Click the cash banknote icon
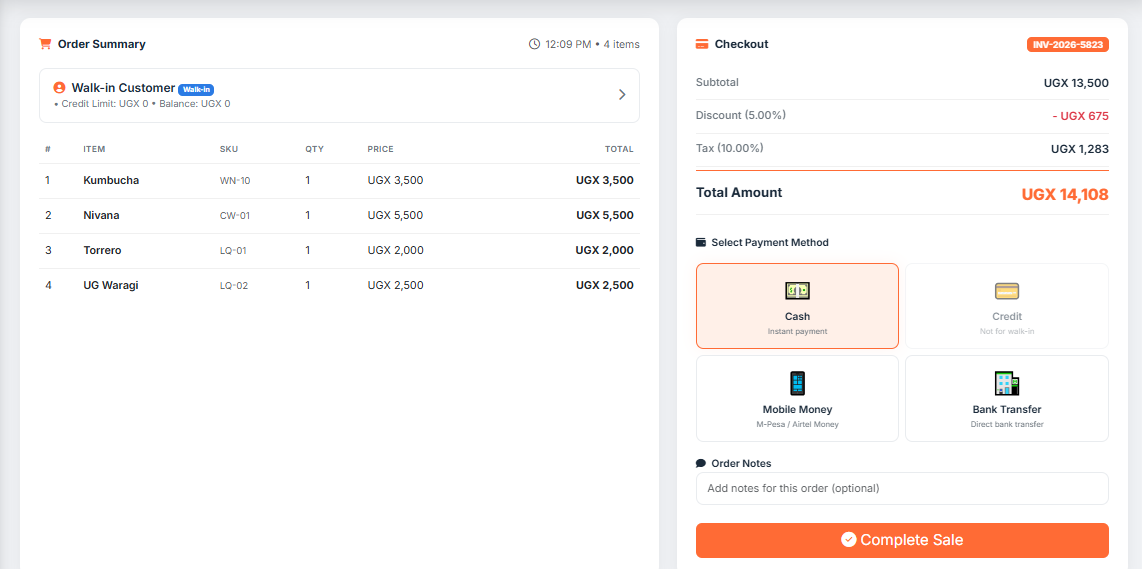Screen dimensions: 1142x569 pyautogui.click(x=798, y=291)
